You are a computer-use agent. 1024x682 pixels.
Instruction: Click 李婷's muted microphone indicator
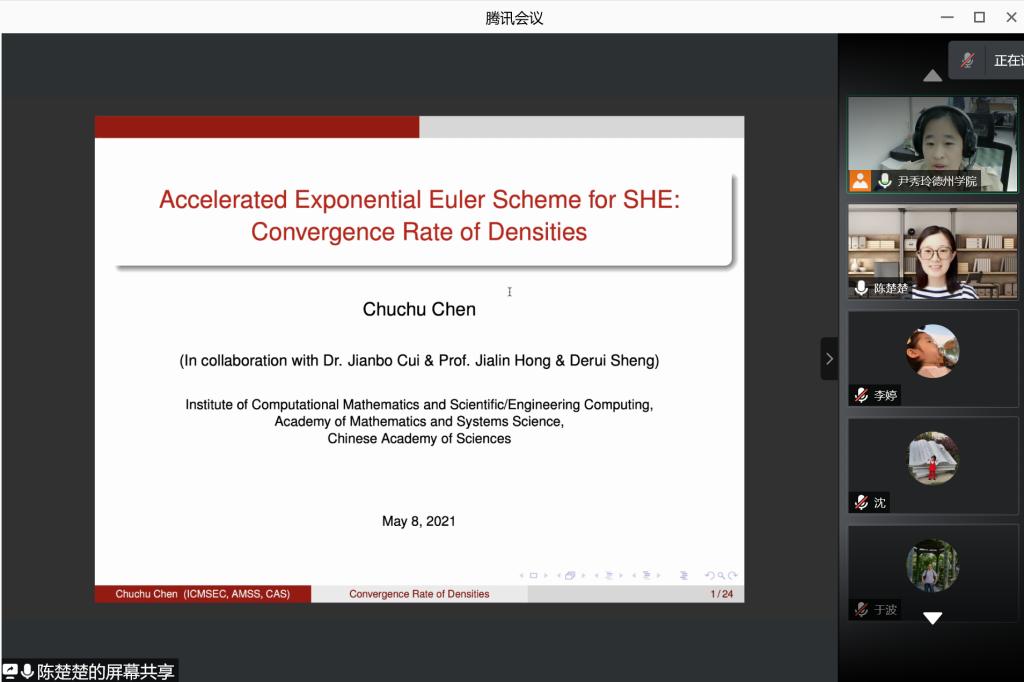[861, 395]
